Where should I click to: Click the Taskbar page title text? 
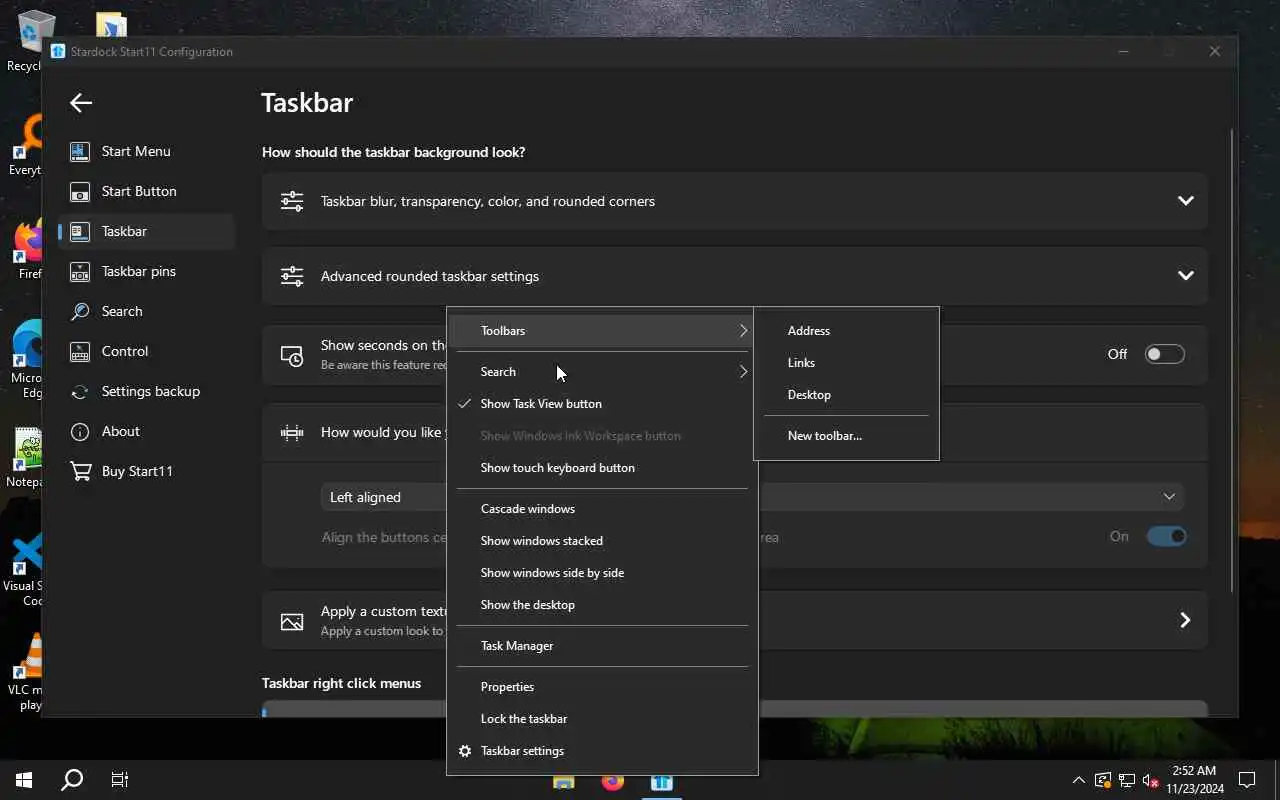[x=307, y=102]
